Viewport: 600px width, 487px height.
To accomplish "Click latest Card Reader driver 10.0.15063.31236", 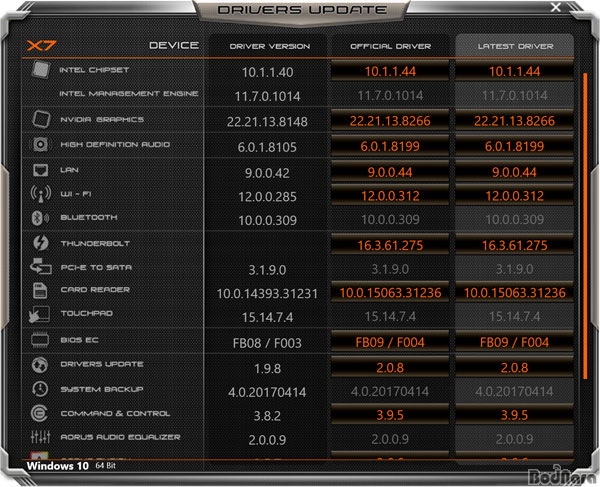I will (514, 293).
